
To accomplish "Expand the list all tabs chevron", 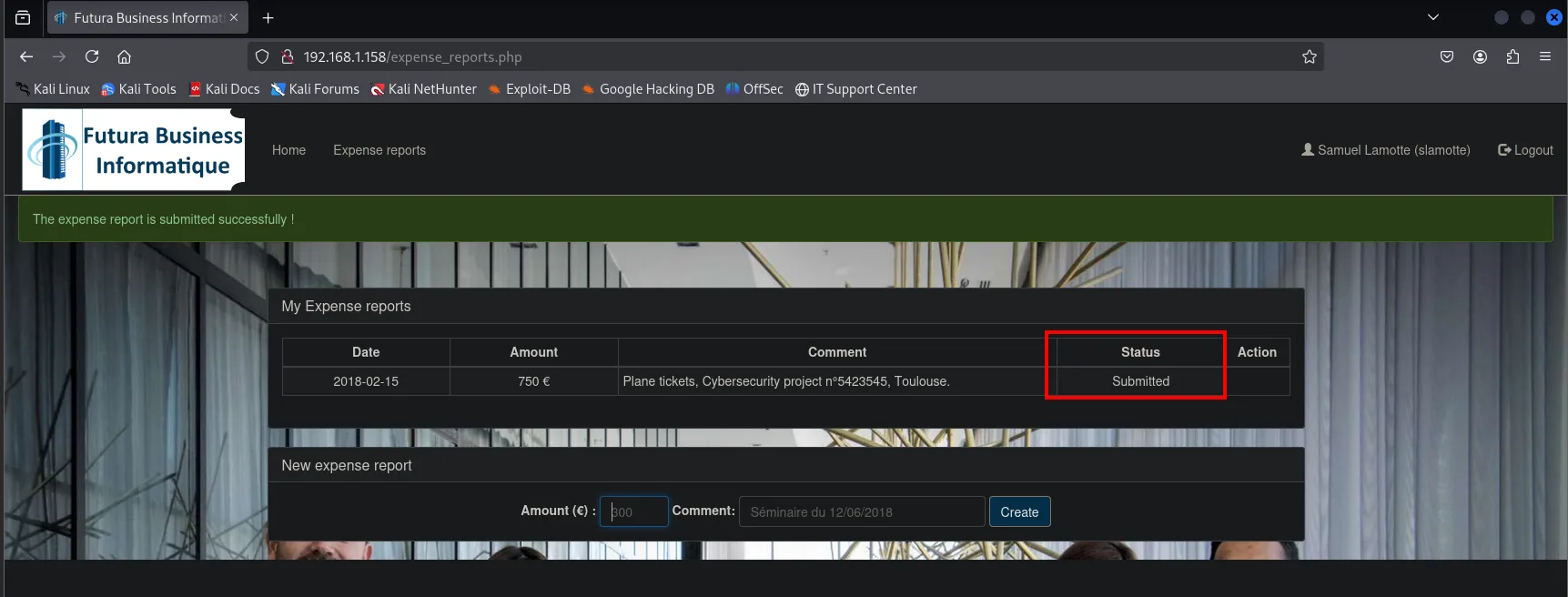I will click(x=1433, y=17).
